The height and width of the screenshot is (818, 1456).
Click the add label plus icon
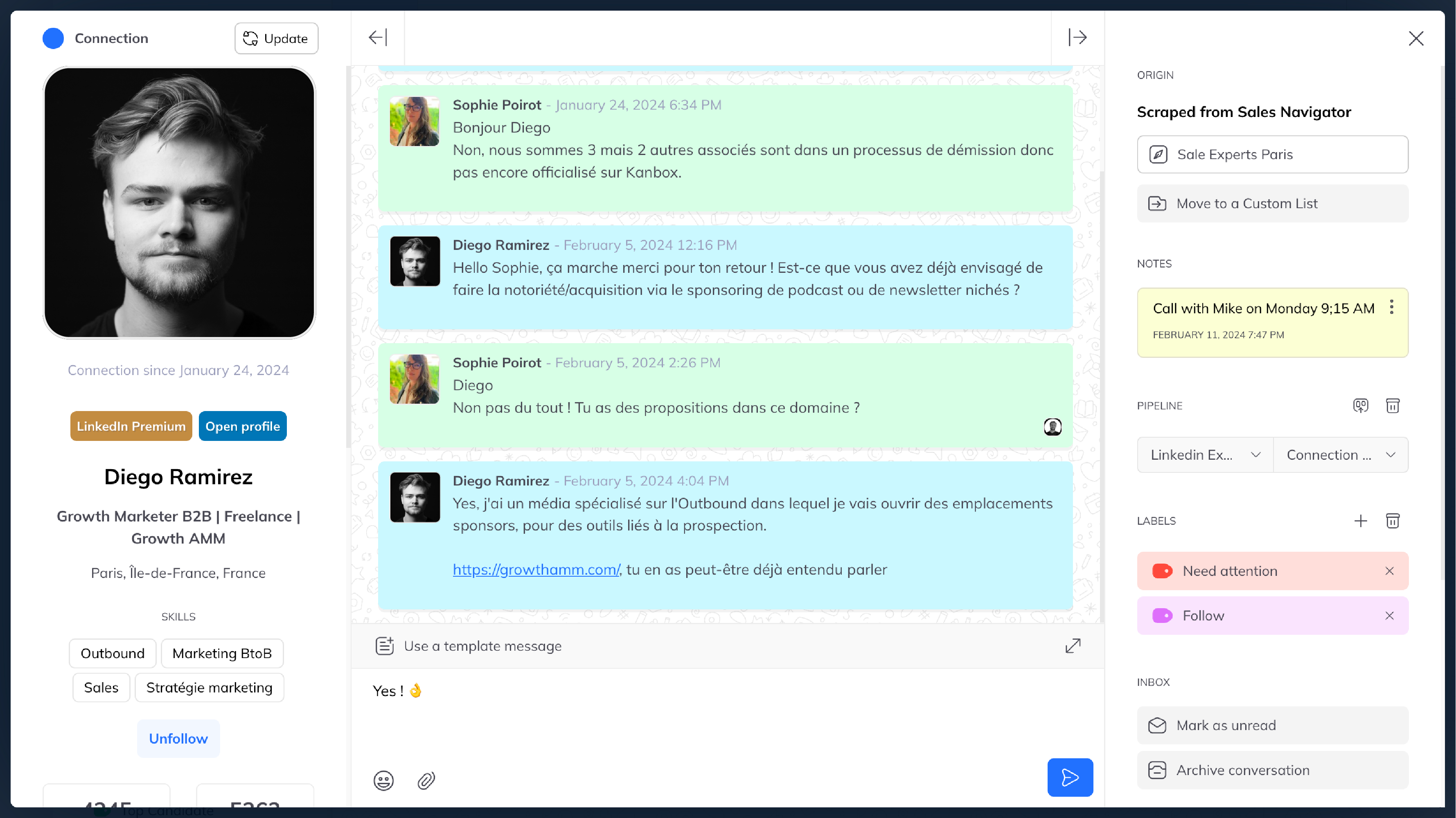point(1361,521)
